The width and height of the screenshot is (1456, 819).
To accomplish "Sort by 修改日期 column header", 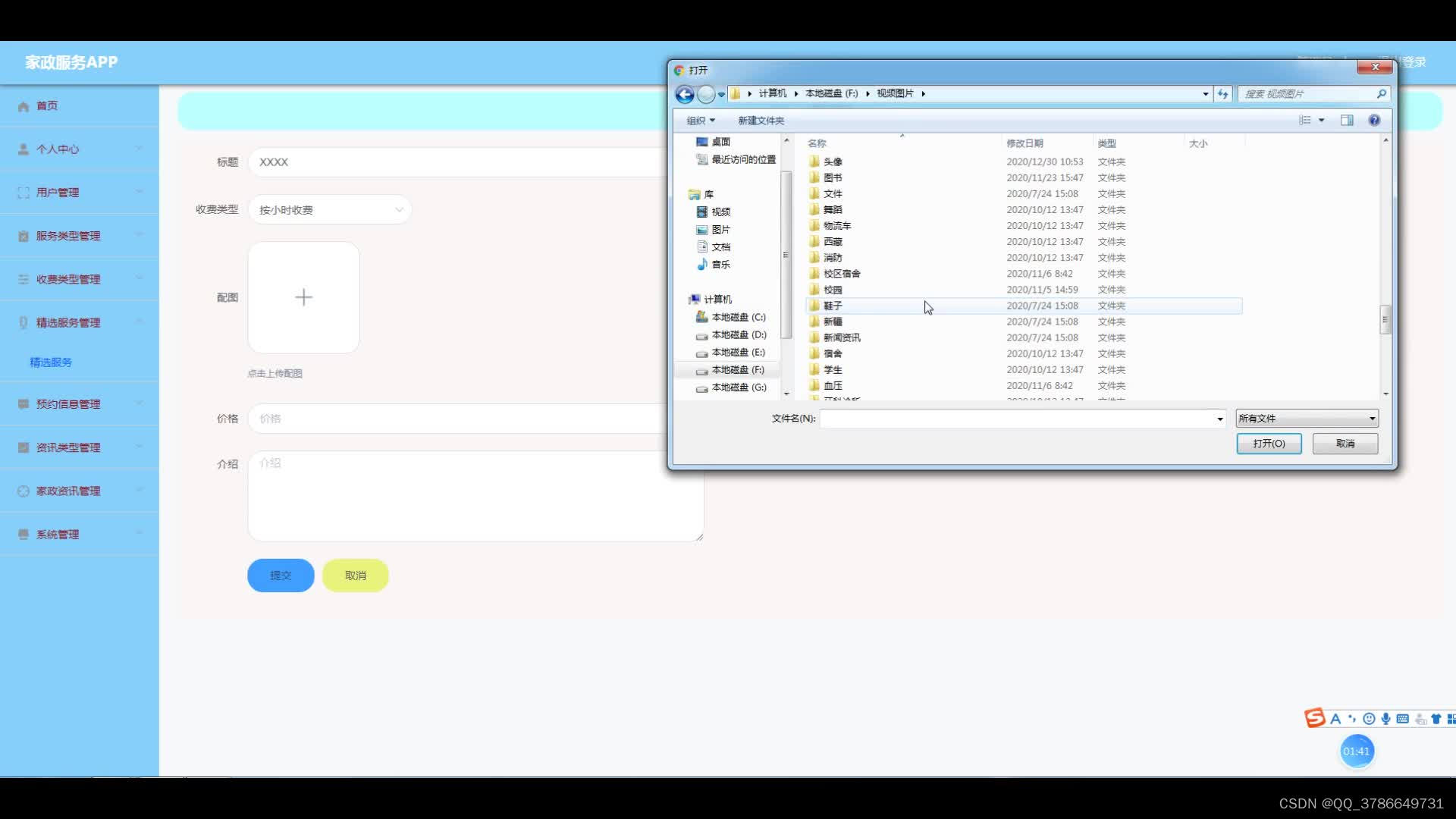I will click(x=1046, y=143).
